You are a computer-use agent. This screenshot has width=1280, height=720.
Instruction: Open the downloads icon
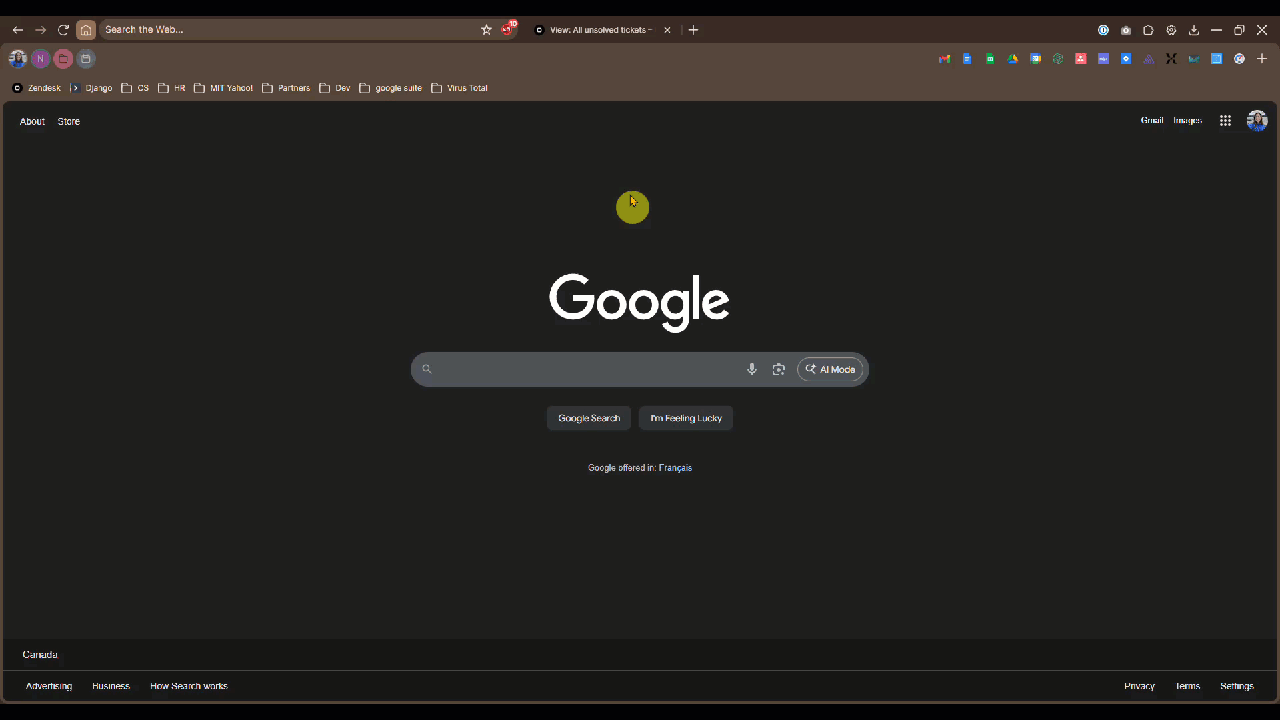coord(1193,30)
